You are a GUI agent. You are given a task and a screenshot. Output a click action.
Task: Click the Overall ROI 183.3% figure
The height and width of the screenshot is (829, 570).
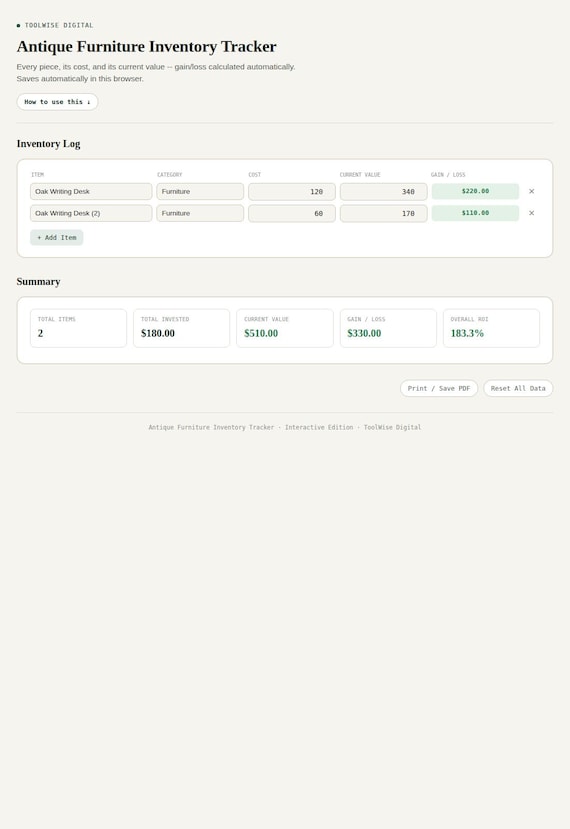point(467,333)
